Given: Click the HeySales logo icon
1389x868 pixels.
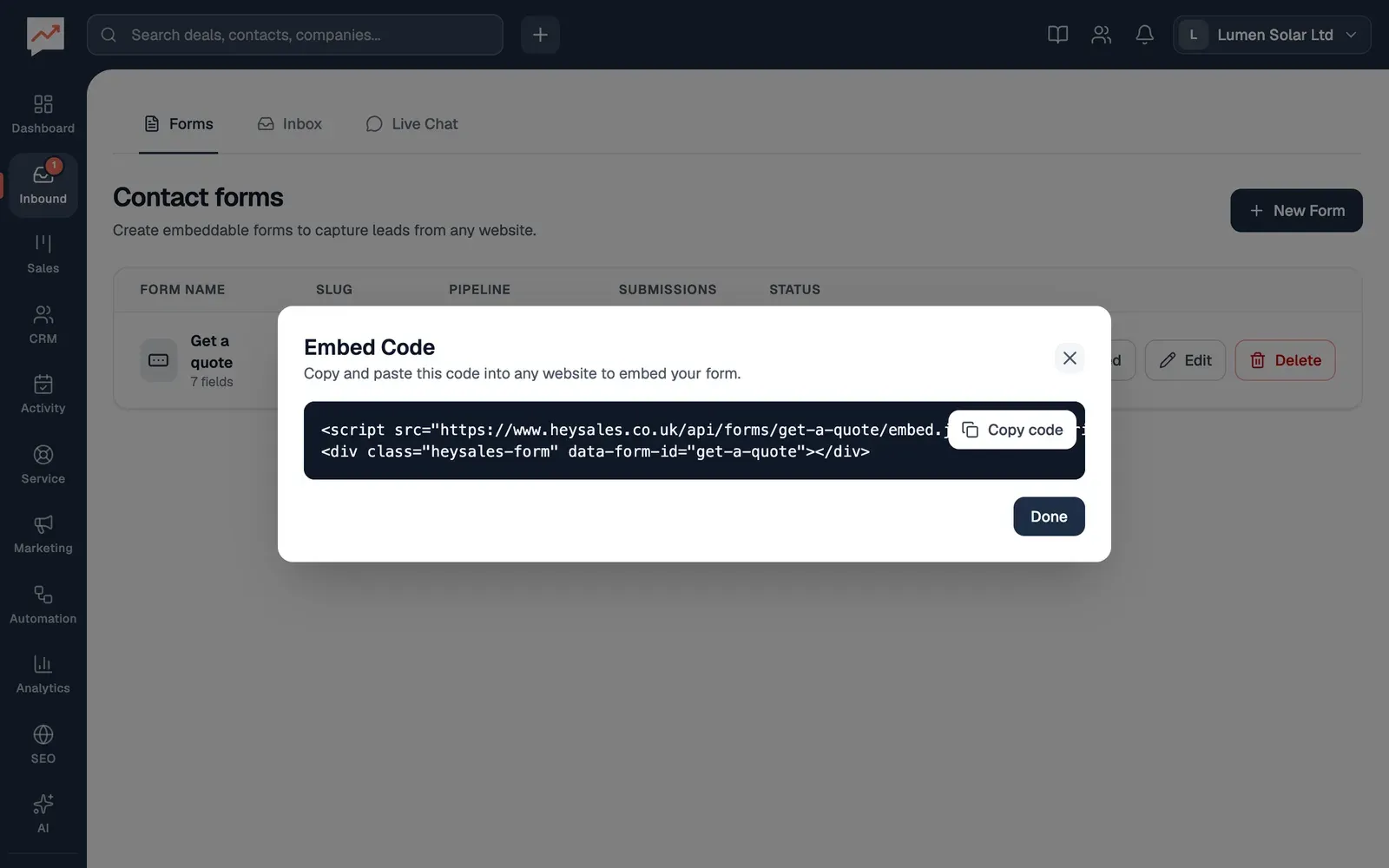Looking at the screenshot, I should [x=45, y=36].
